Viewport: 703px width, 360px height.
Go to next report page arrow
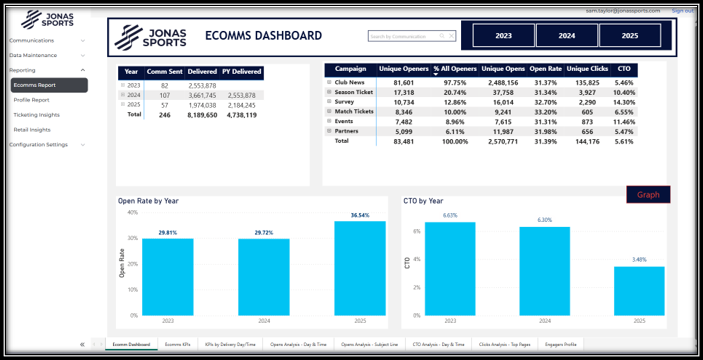tap(101, 344)
